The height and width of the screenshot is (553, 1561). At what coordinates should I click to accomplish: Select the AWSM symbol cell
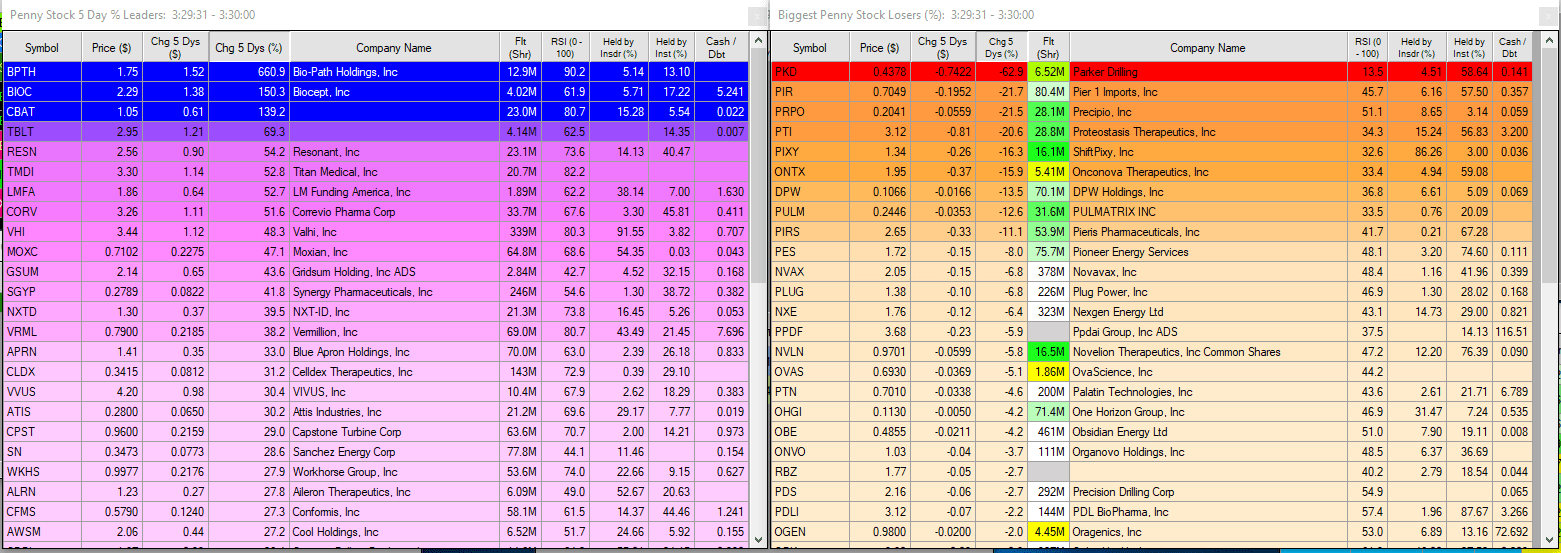(x=42, y=532)
